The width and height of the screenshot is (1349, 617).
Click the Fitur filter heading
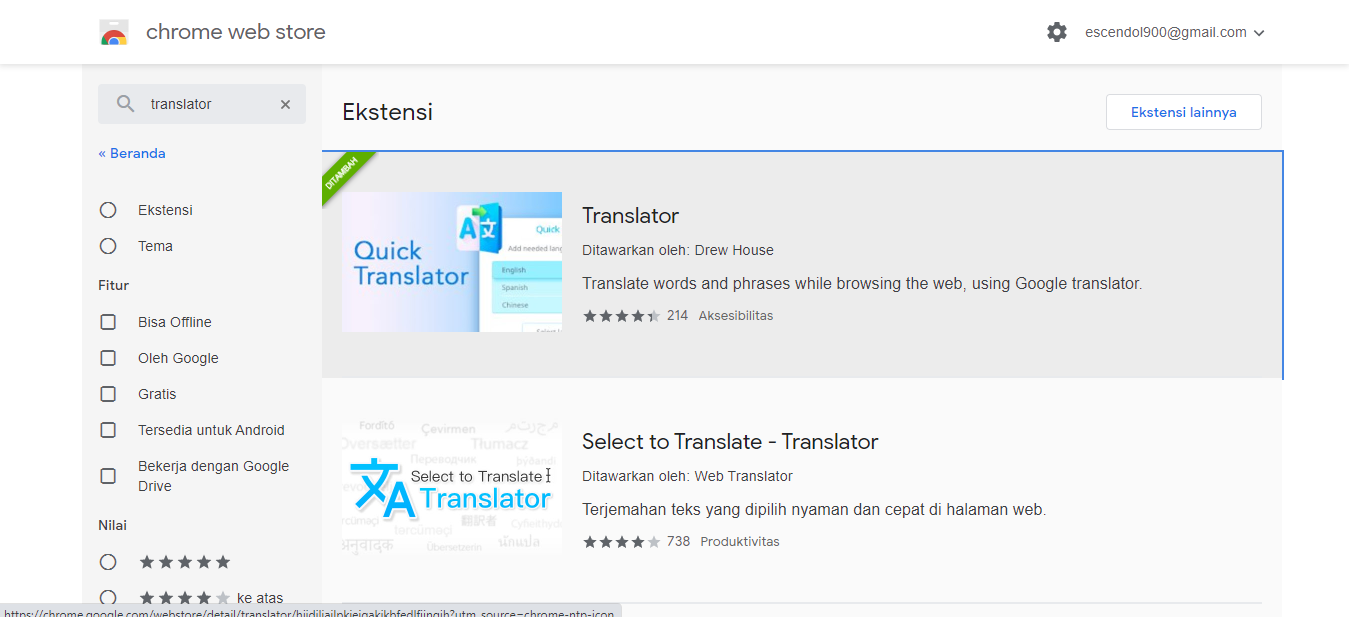[x=114, y=285]
